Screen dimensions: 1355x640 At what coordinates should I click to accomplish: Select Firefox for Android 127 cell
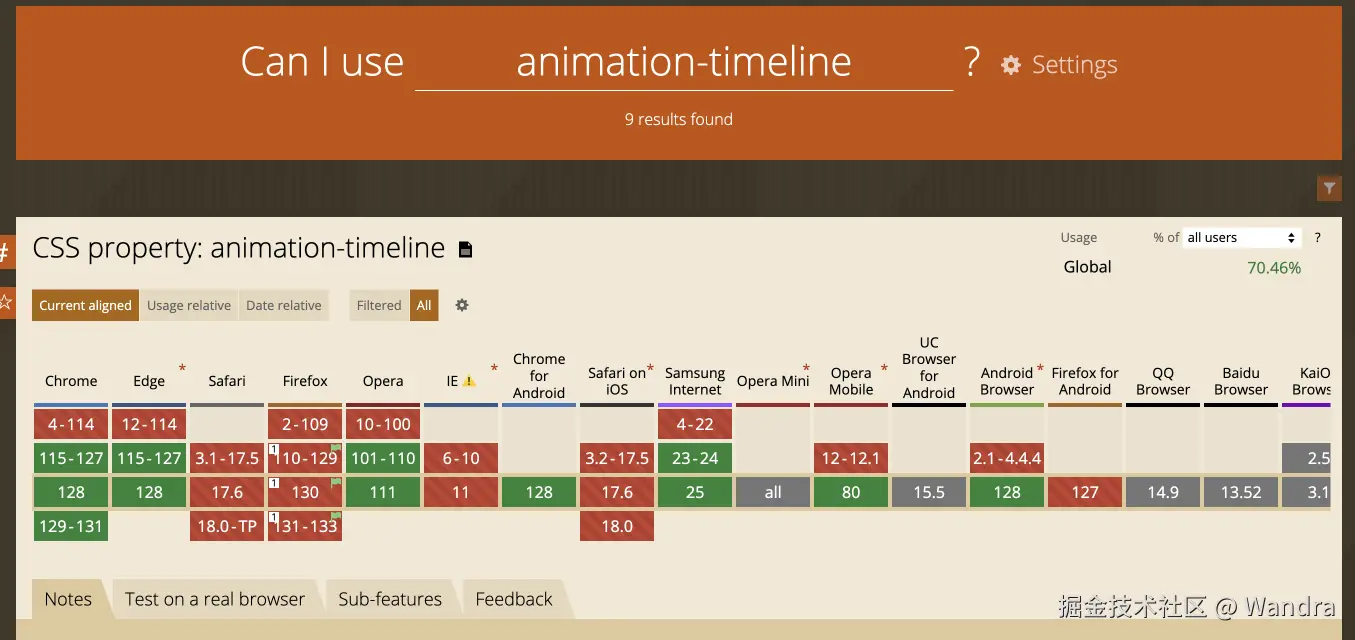pos(1085,492)
